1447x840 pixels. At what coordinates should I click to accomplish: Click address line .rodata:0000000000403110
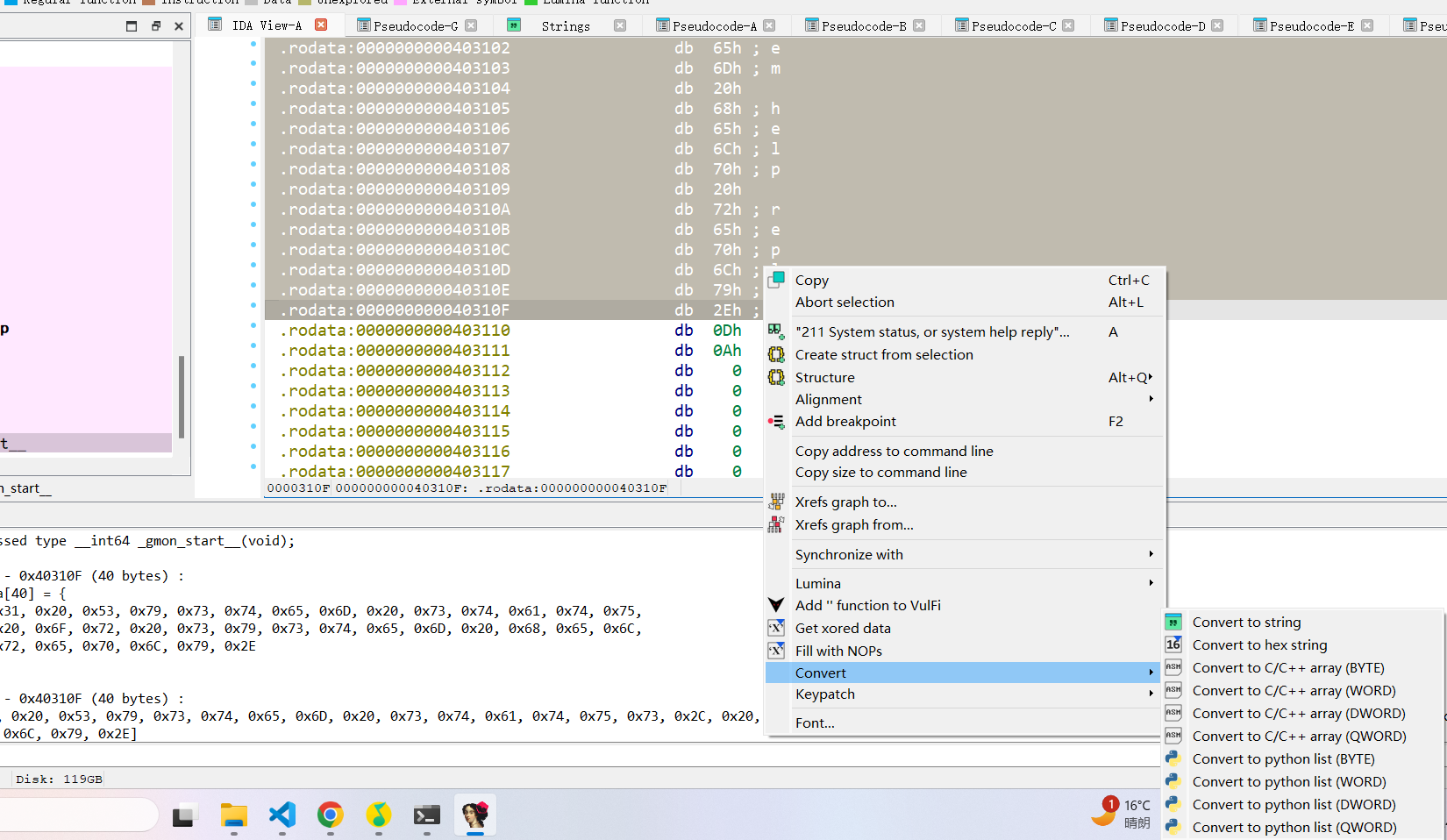(395, 331)
